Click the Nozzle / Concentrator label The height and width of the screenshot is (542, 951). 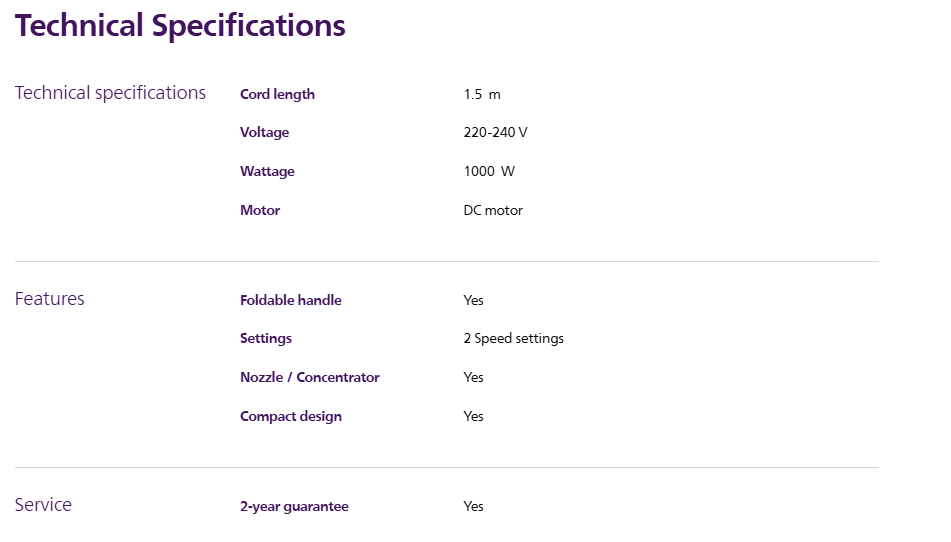point(310,377)
